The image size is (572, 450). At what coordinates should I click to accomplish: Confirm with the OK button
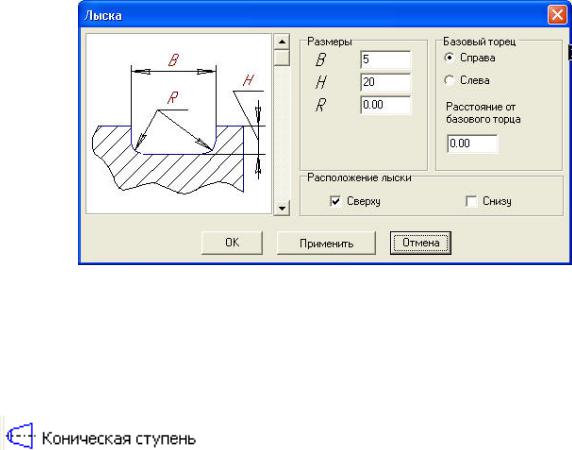pyautogui.click(x=232, y=243)
